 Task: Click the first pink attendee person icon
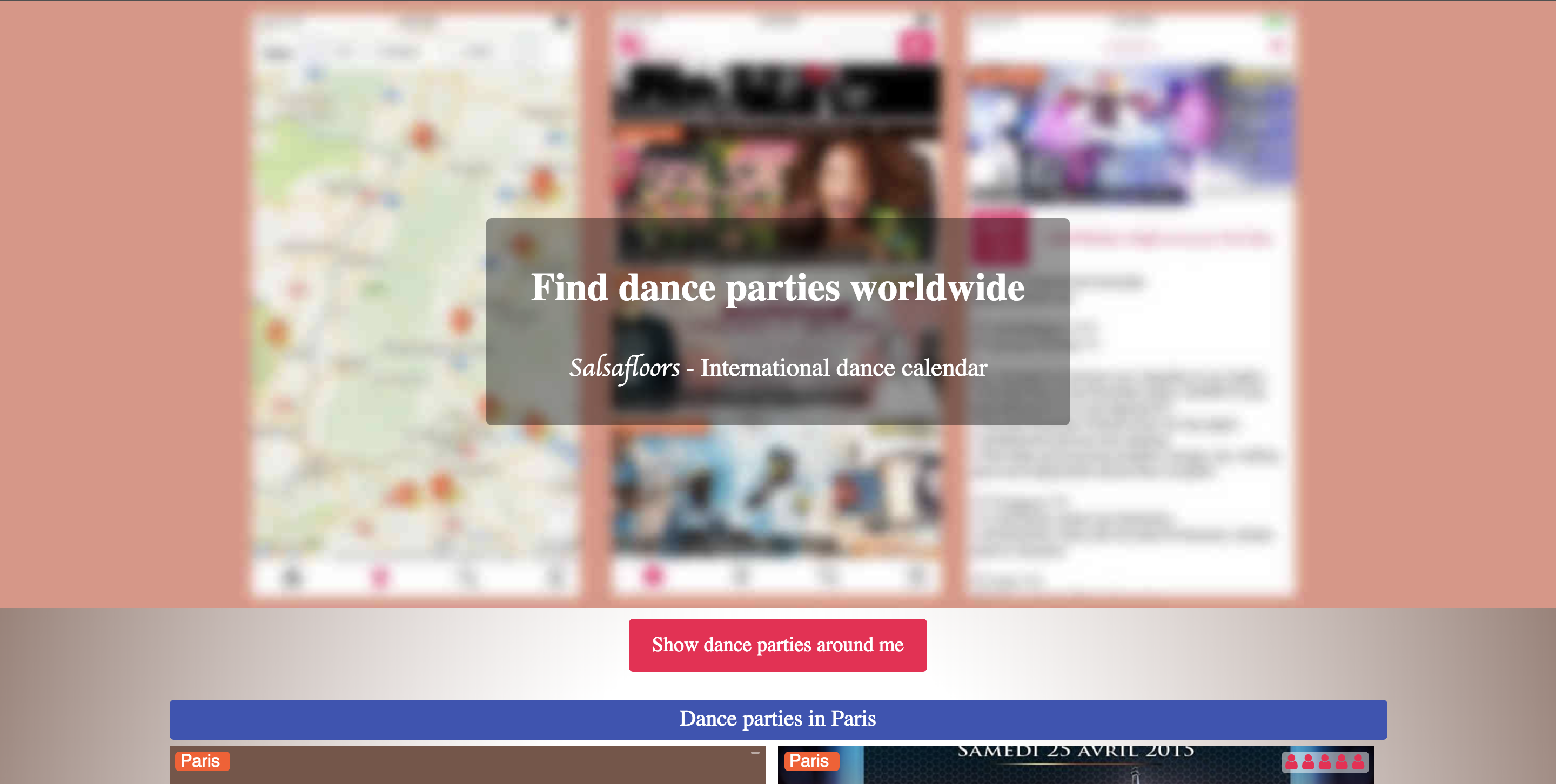(1291, 762)
